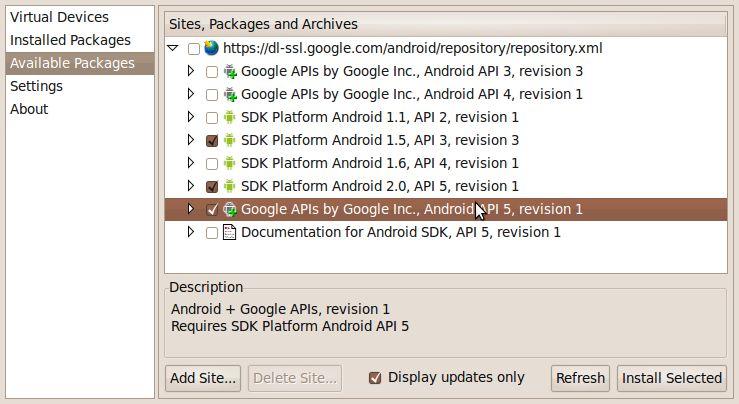
Task: Expand Documentation for Android SDK row
Action: tap(192, 232)
